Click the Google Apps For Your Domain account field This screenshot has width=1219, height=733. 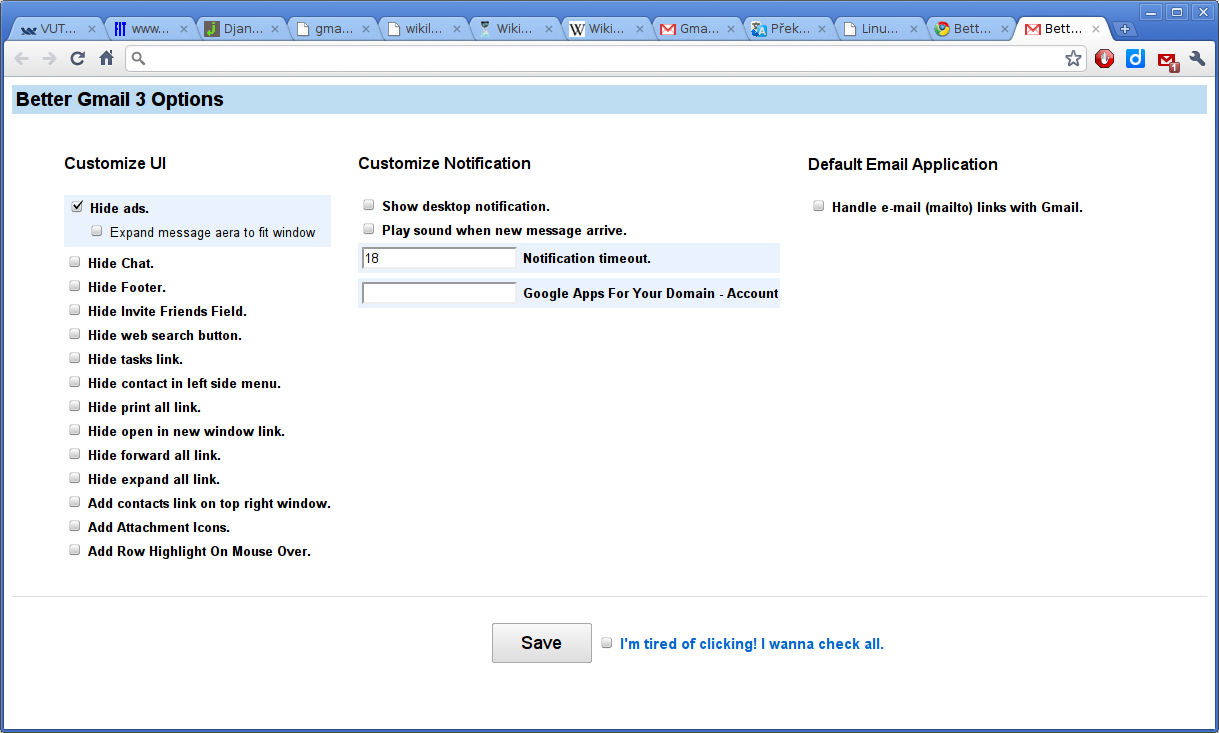[439, 293]
